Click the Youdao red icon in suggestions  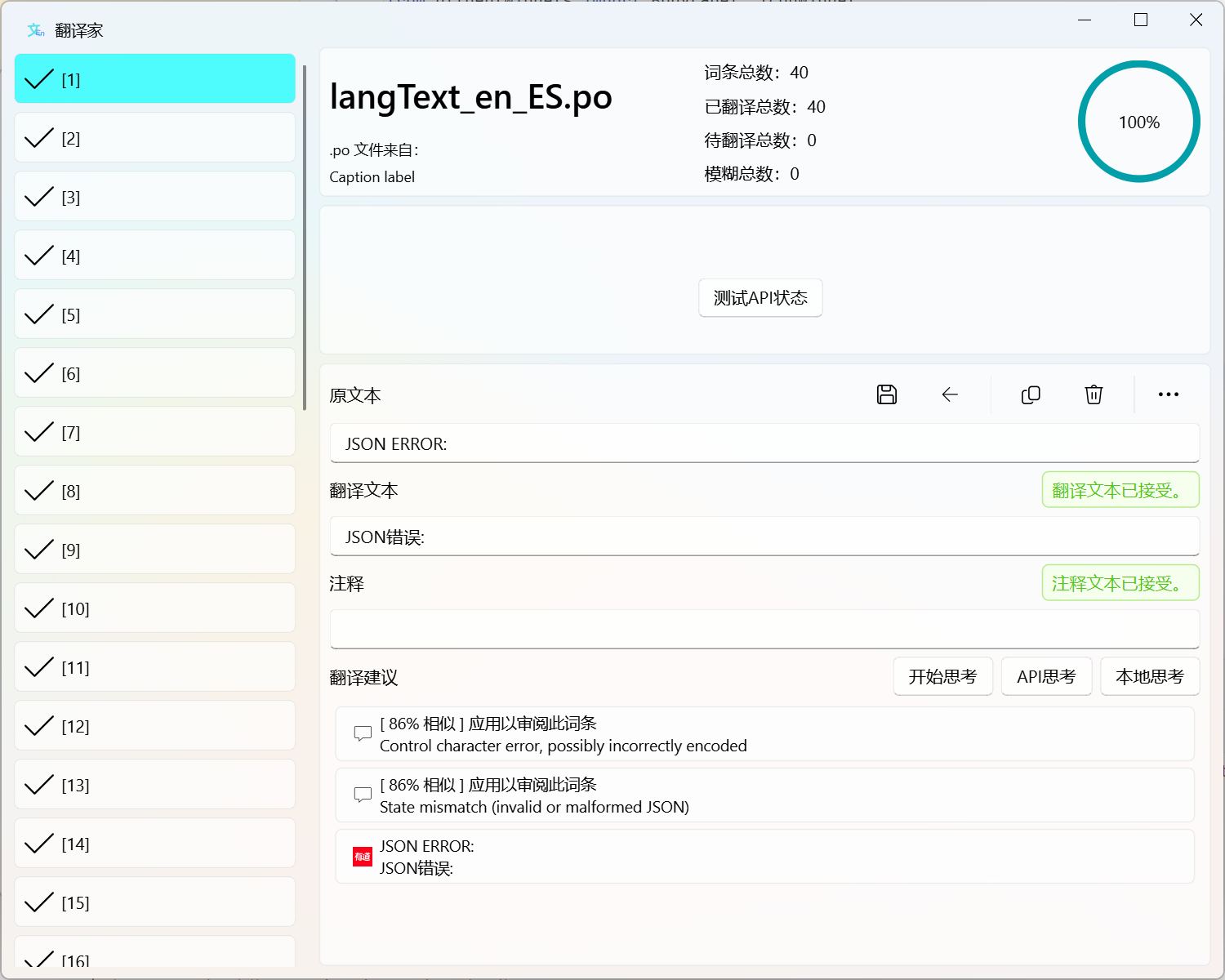pyautogui.click(x=363, y=857)
